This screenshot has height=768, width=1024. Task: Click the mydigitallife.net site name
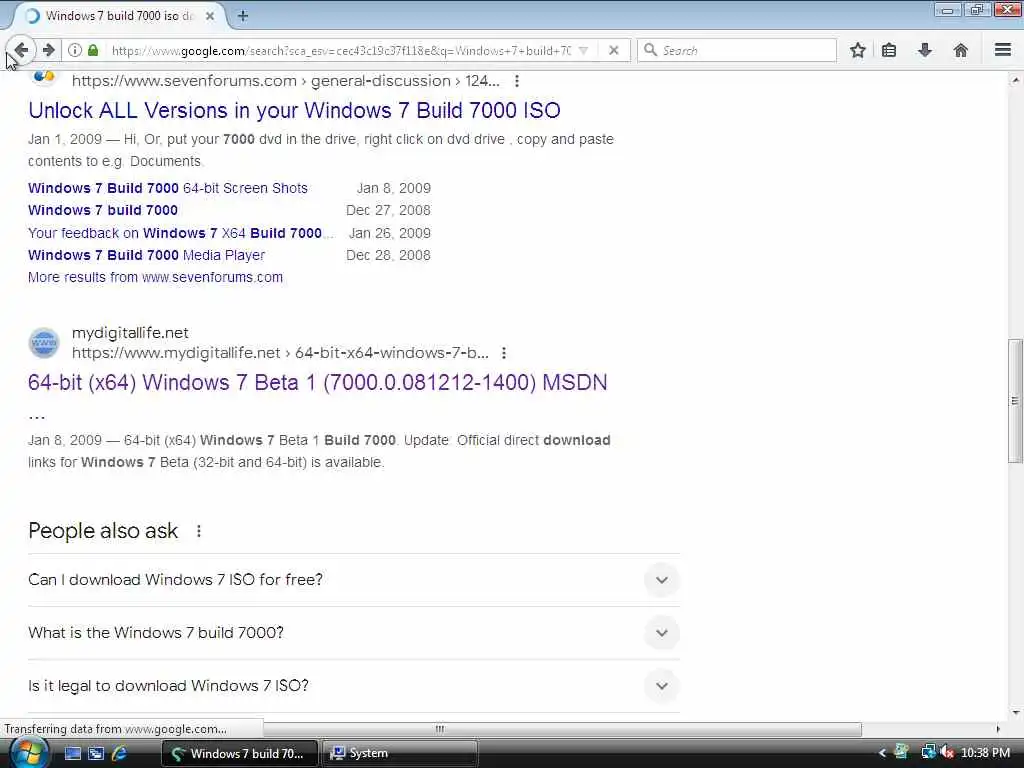130,333
